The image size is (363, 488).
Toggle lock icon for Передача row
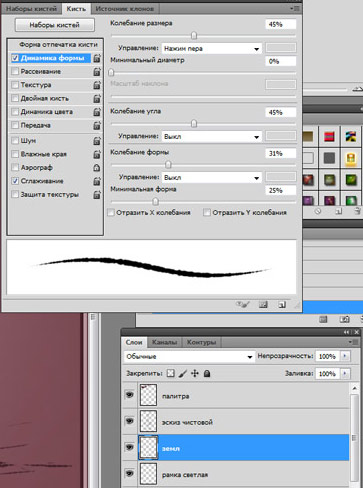click(97, 125)
